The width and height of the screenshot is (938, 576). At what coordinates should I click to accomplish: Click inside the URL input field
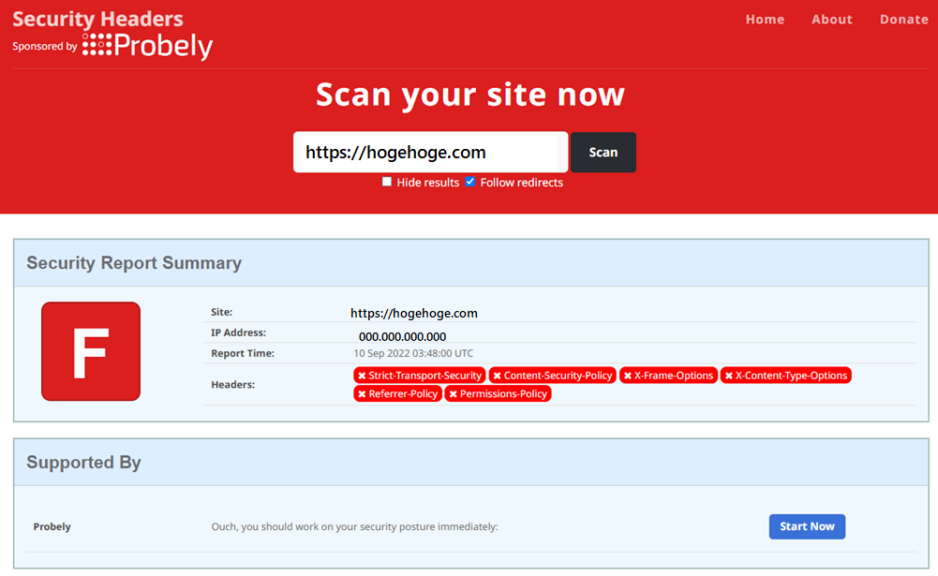point(430,152)
